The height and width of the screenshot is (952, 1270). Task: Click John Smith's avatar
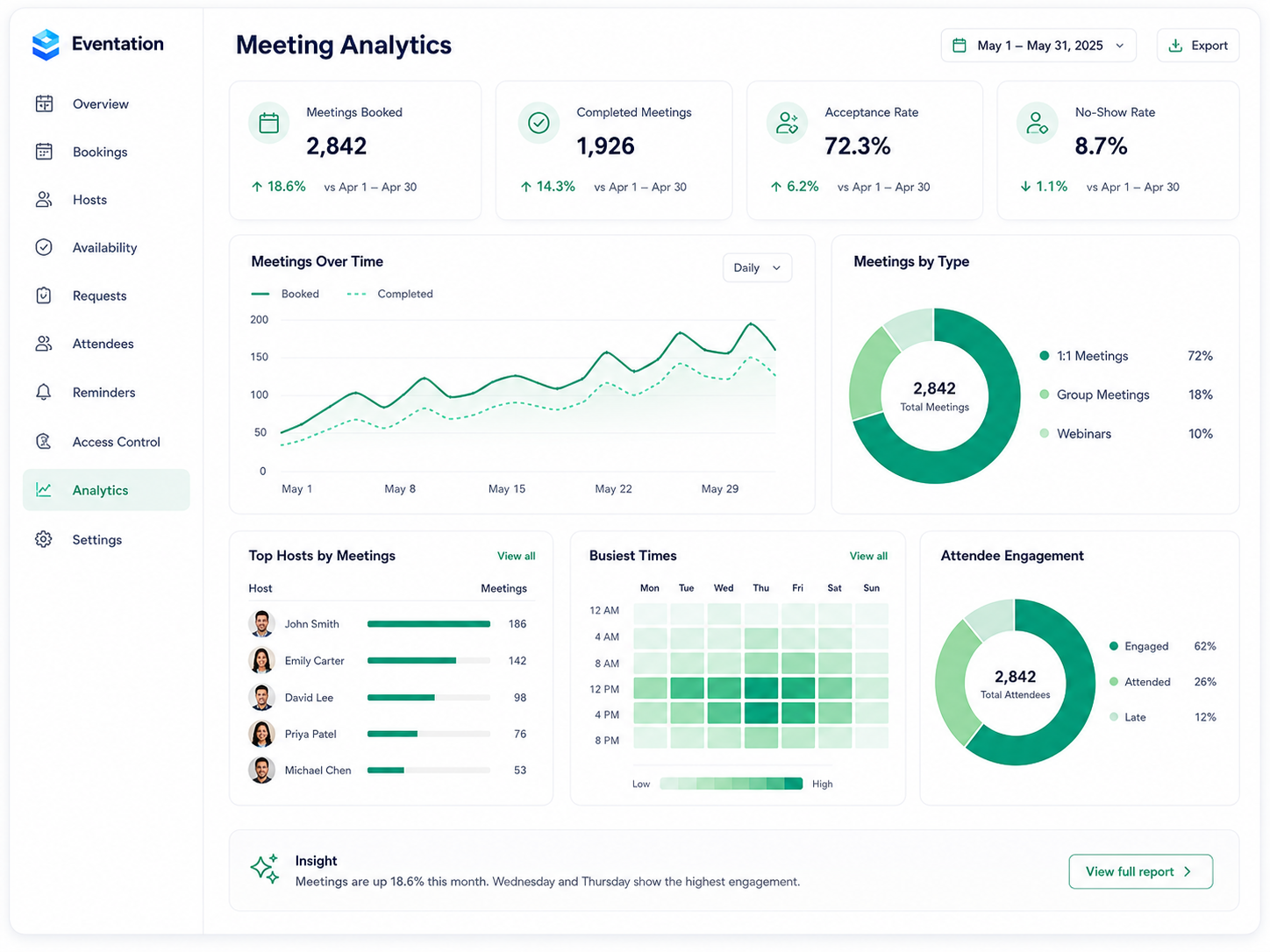tap(261, 623)
